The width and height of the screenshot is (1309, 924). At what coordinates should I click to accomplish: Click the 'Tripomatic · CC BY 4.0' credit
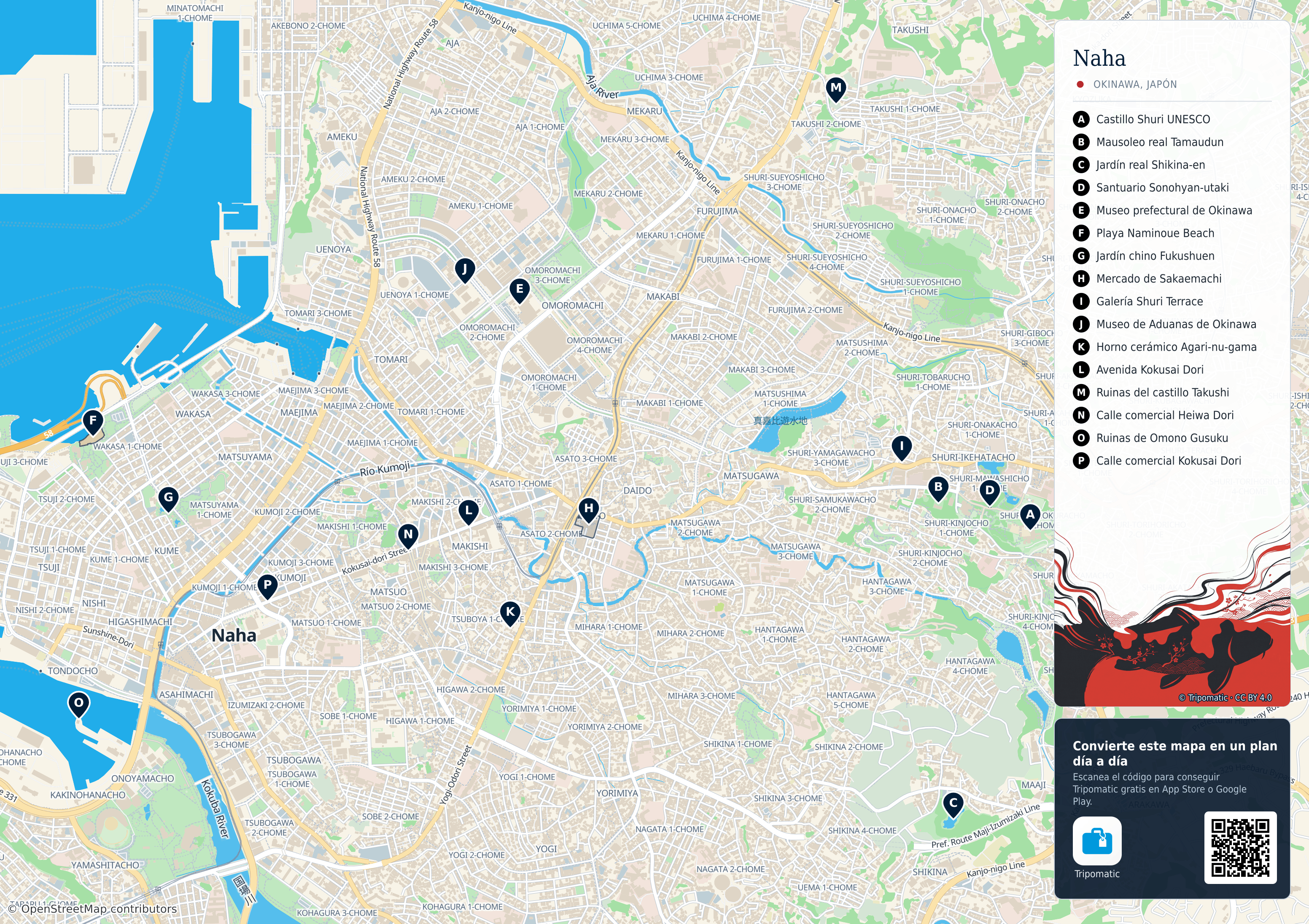(1225, 698)
